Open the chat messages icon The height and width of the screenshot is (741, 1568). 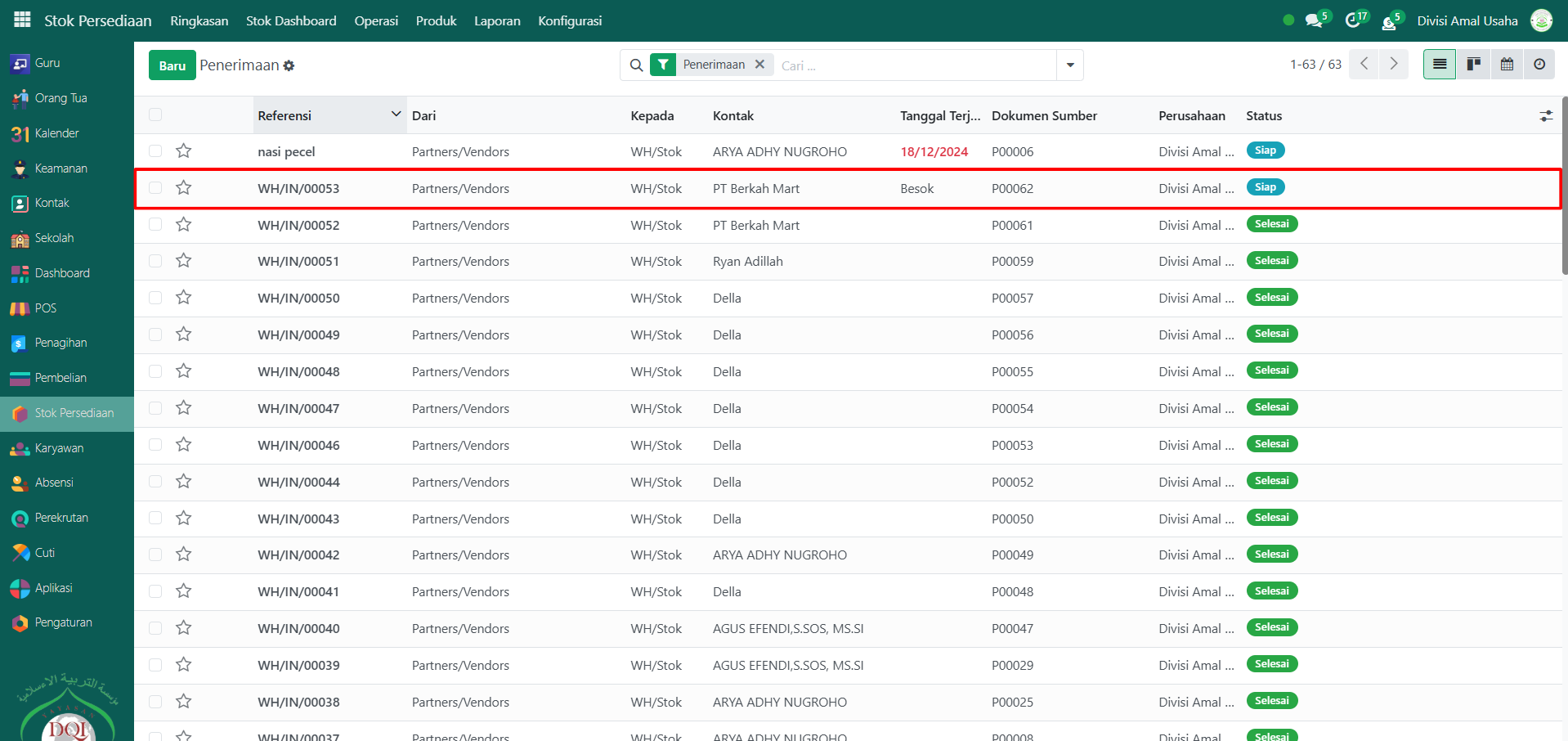click(x=1314, y=20)
